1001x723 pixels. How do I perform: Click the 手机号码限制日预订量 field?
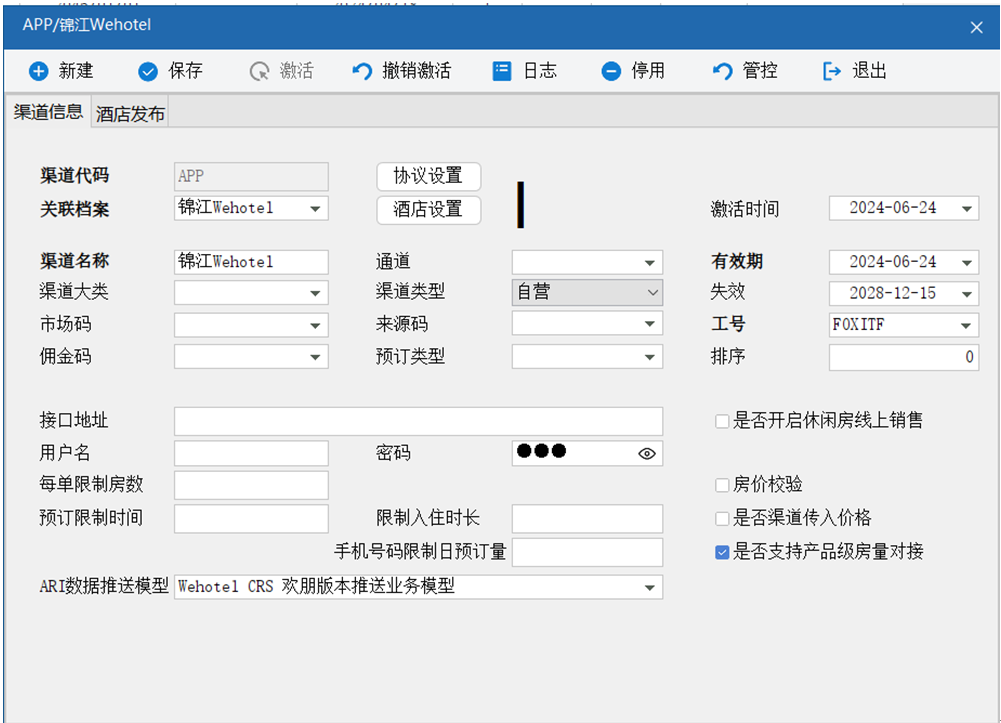point(587,552)
